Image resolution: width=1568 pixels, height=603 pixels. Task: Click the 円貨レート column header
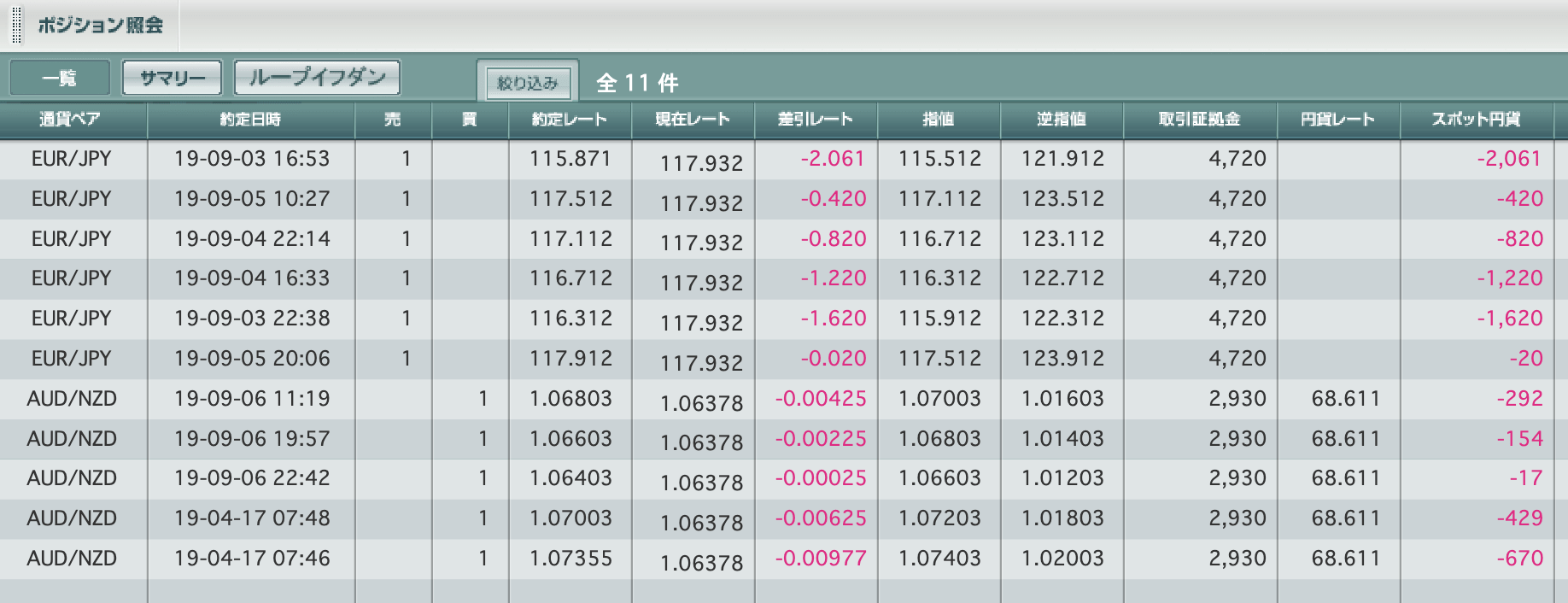(x=1338, y=120)
